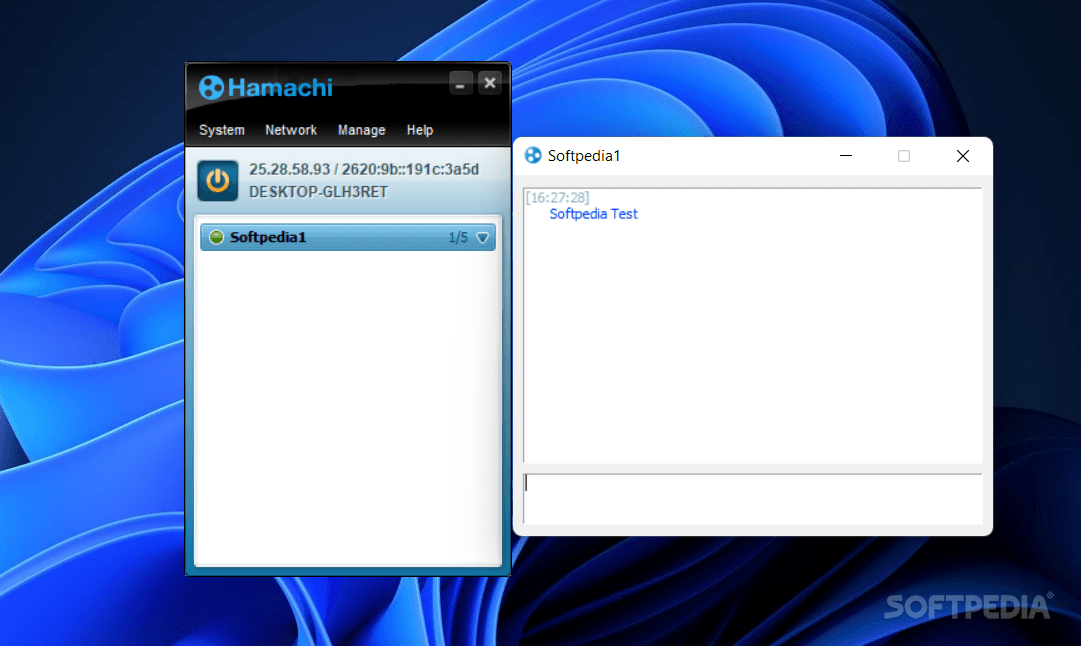Click the 16:27:28 timestamp in chat
The width and height of the screenshot is (1081, 646).
tap(557, 198)
